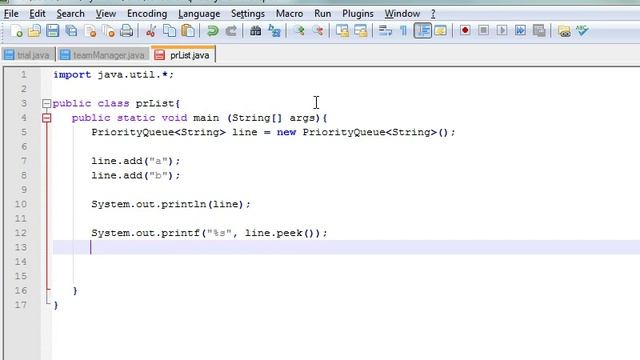Toggle word wrap
This screenshot has width=640, height=360.
click(385, 31)
